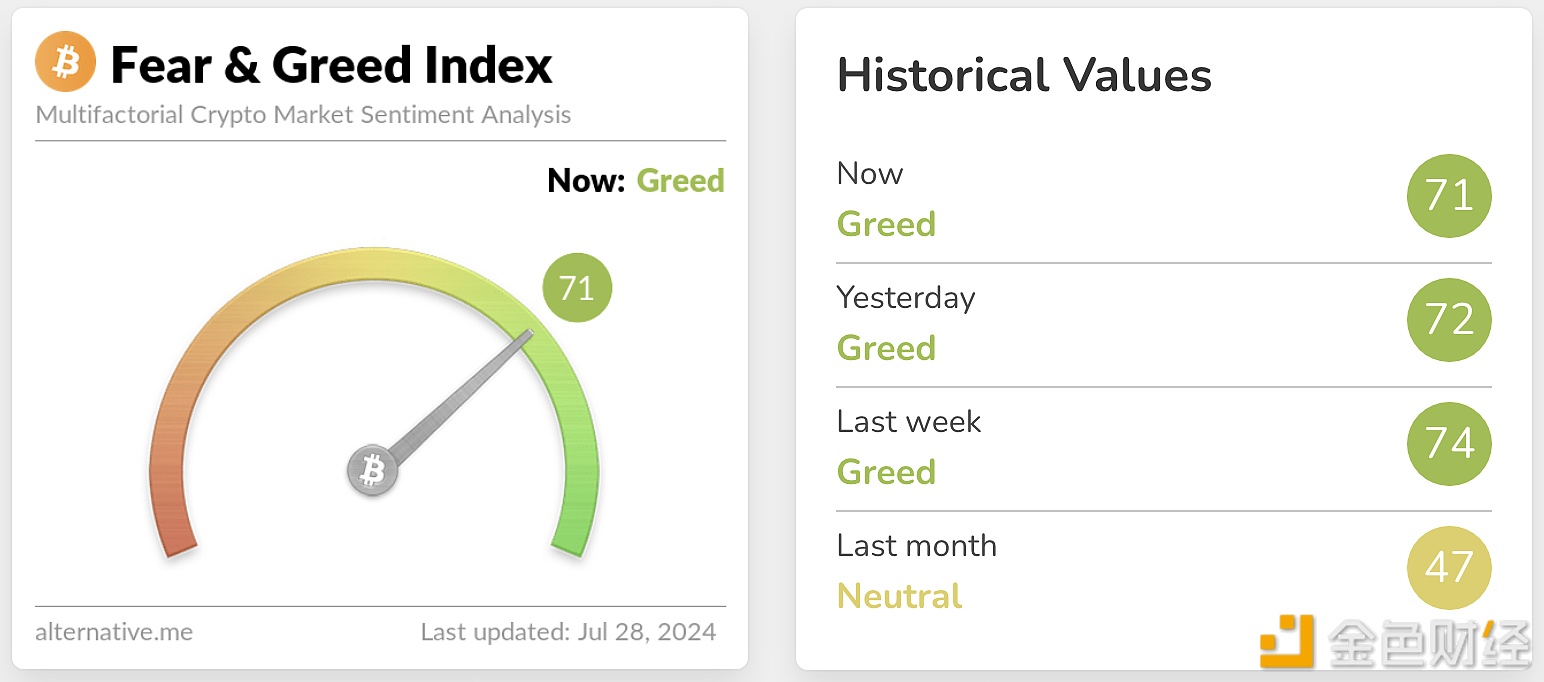Viewport: 1544px width, 682px height.
Task: Click the alternative.me source link
Action: 114,632
